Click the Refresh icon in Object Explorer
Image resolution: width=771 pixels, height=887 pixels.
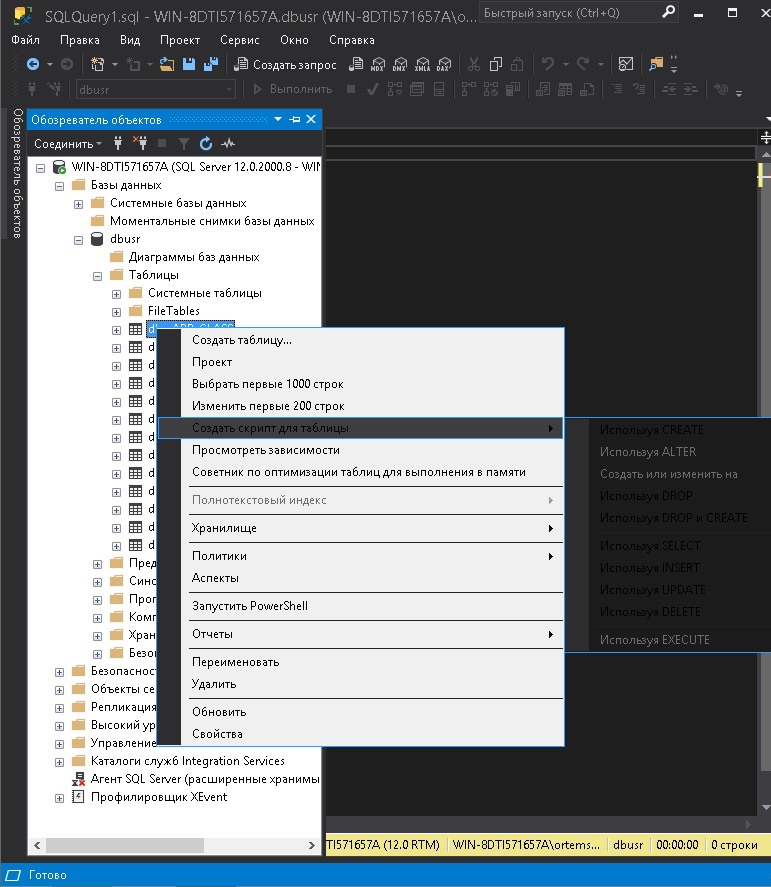click(206, 144)
